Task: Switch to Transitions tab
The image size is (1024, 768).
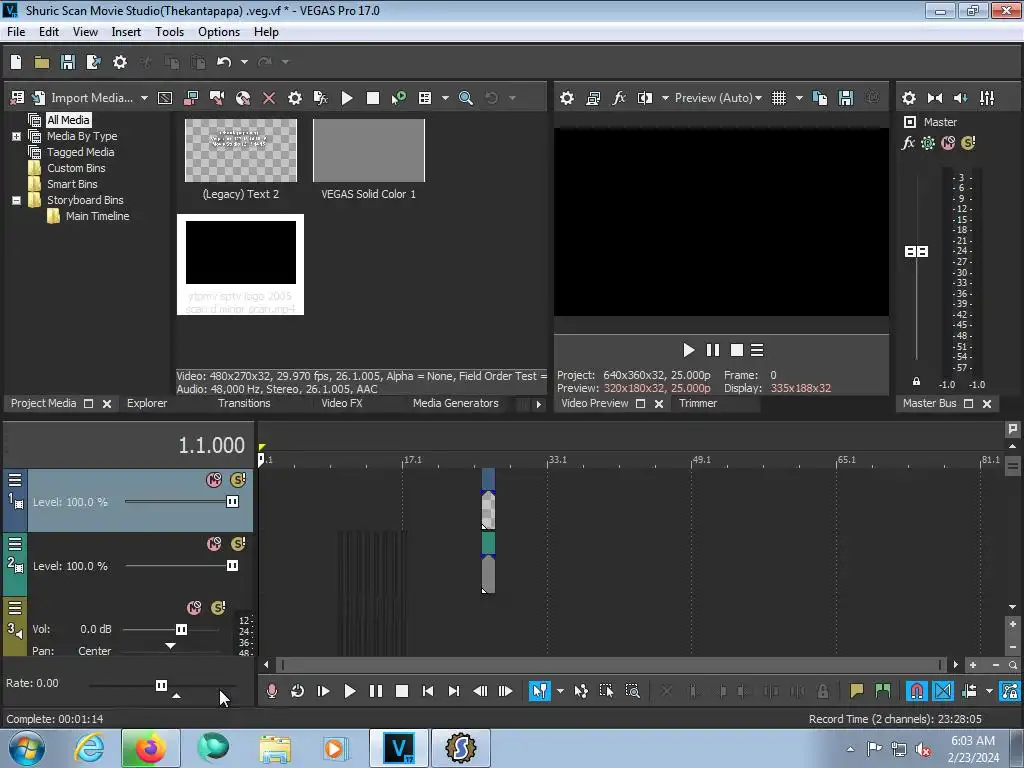Action: [x=244, y=404]
